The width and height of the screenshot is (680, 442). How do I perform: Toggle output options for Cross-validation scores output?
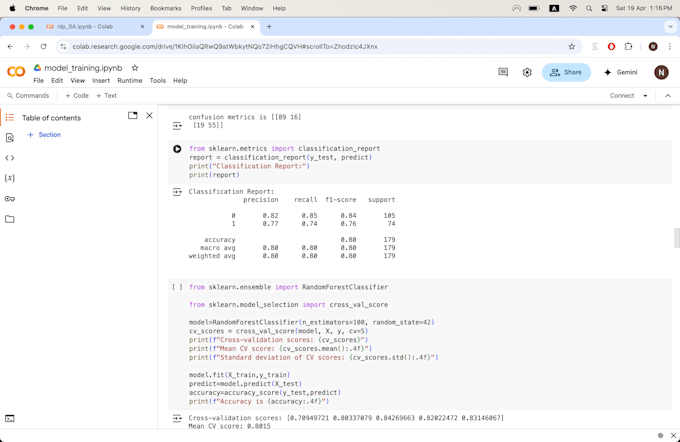point(177,418)
